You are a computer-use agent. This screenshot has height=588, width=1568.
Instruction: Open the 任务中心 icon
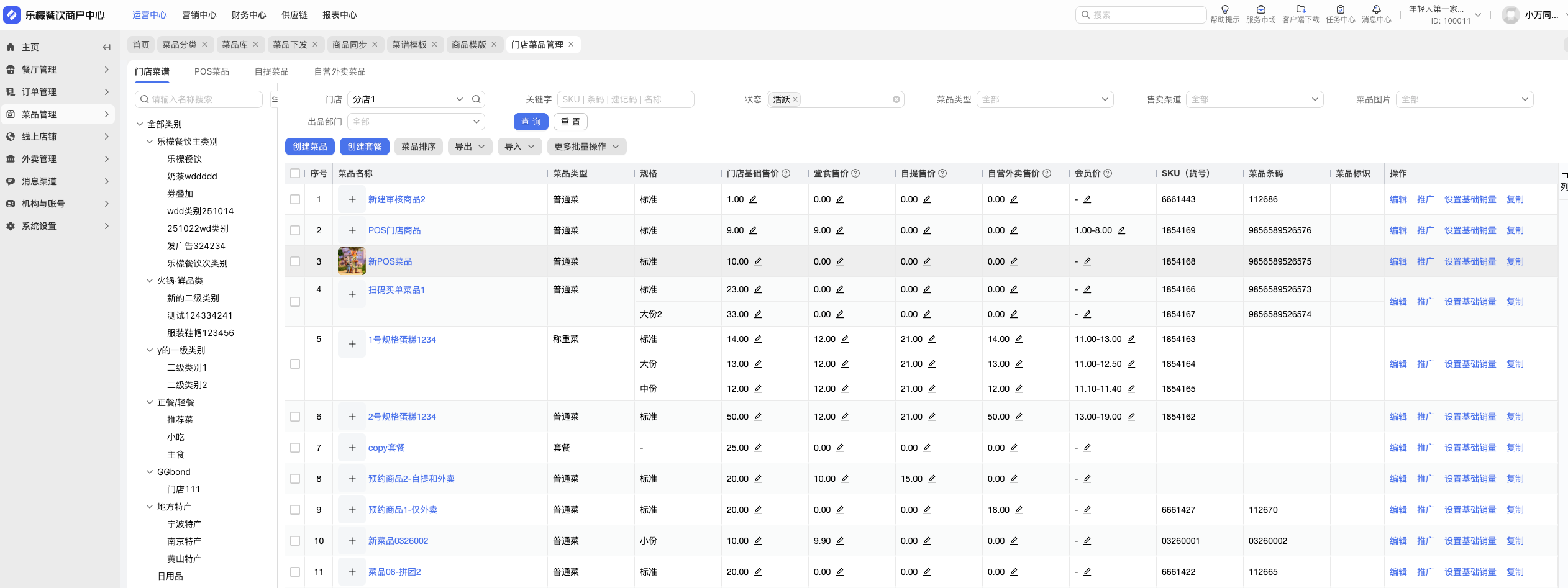pyautogui.click(x=1340, y=10)
